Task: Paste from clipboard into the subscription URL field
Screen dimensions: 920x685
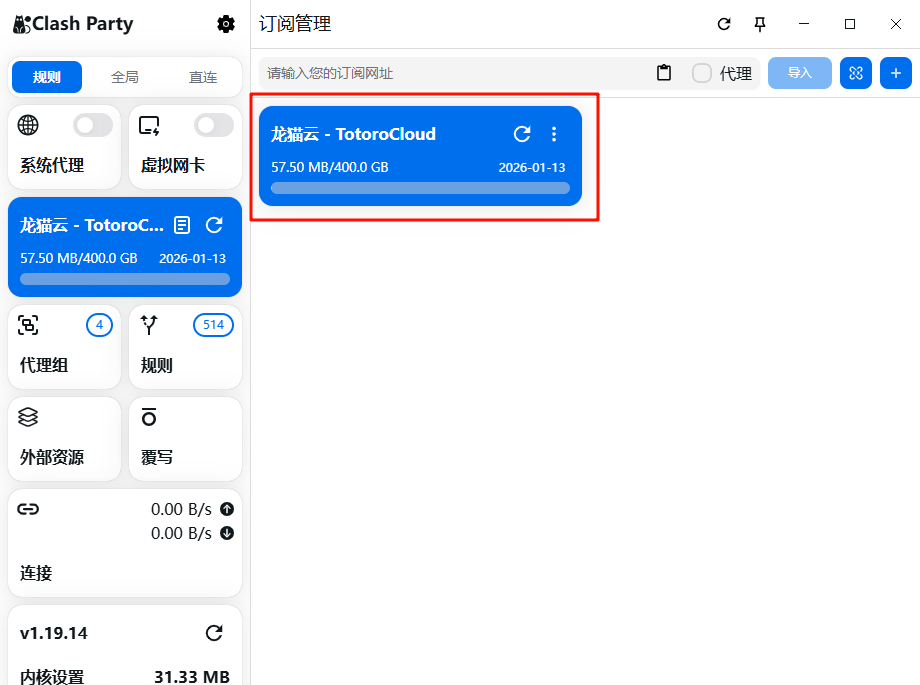Action: click(x=664, y=73)
